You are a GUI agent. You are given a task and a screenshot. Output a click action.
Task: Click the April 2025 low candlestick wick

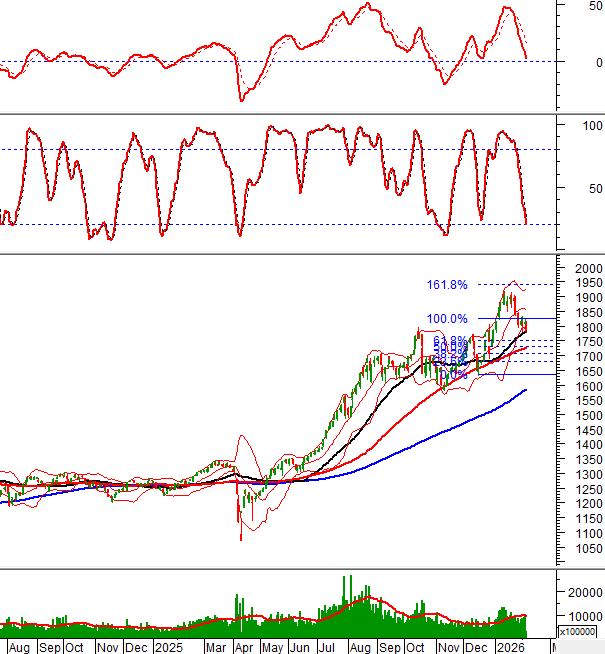click(240, 535)
